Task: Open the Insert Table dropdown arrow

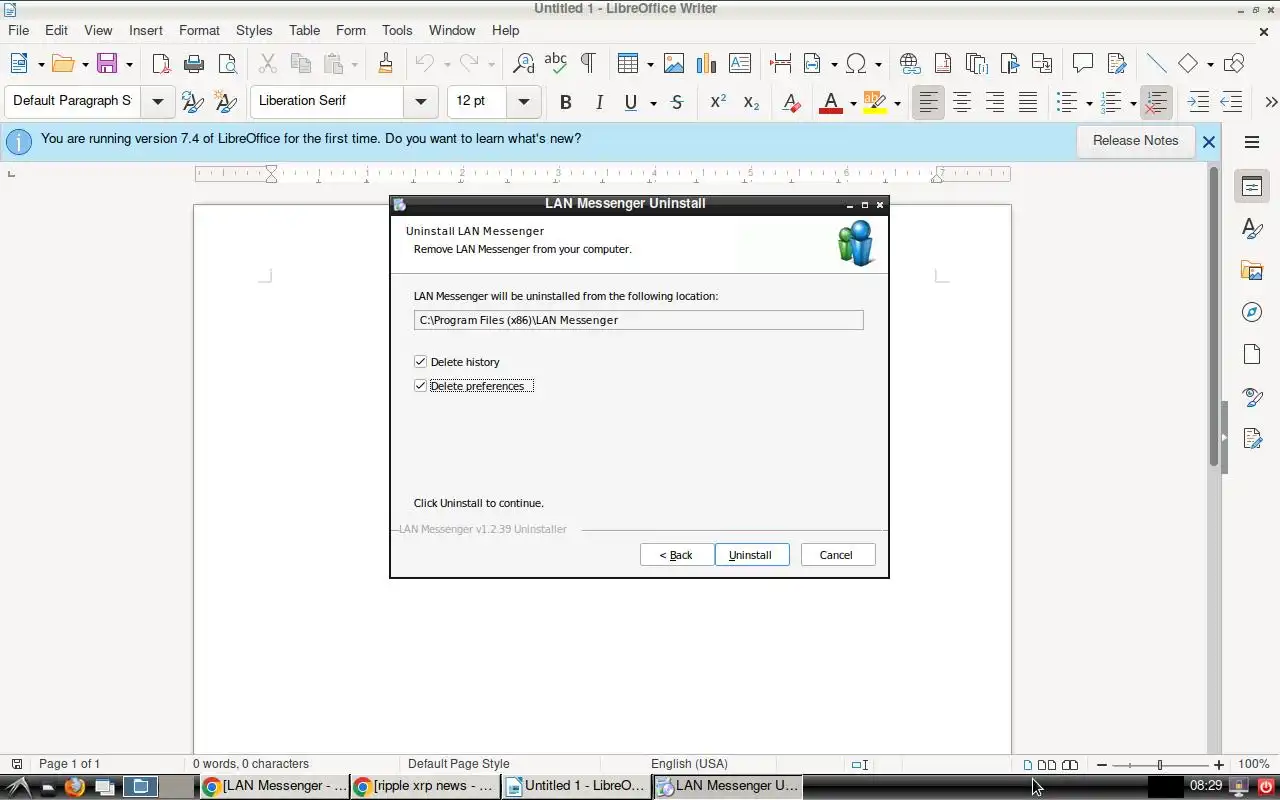Action: click(x=650, y=65)
